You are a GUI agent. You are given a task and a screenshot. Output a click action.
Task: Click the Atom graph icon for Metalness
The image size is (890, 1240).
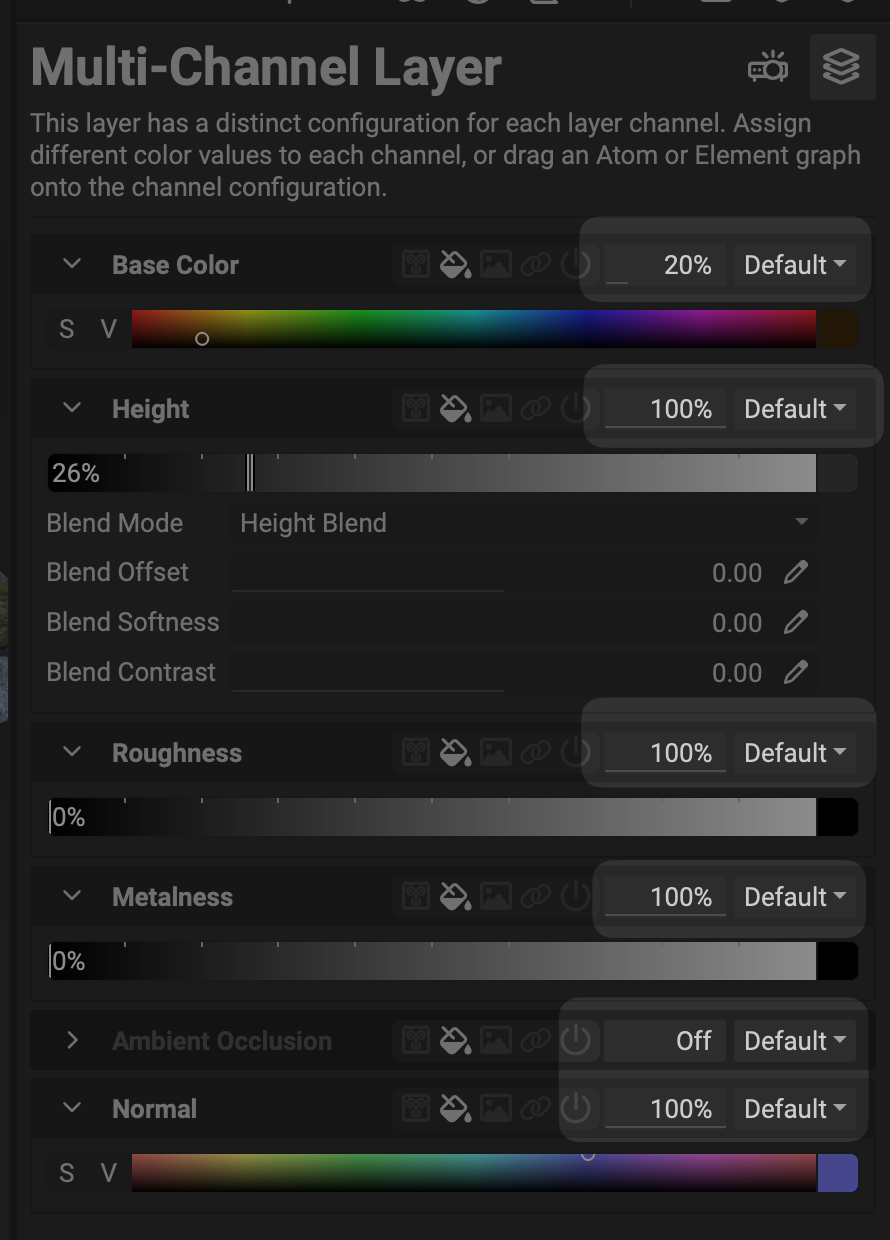coord(416,897)
